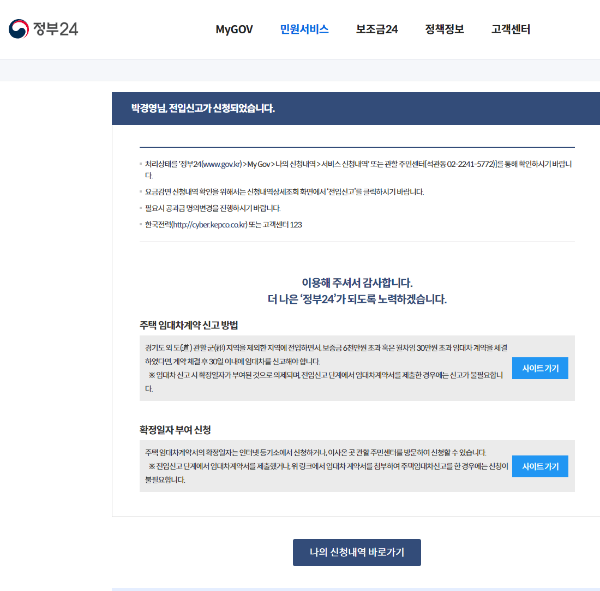Open the MyGOV menu
Image resolution: width=600 pixels, height=591 pixels.
[234, 29]
